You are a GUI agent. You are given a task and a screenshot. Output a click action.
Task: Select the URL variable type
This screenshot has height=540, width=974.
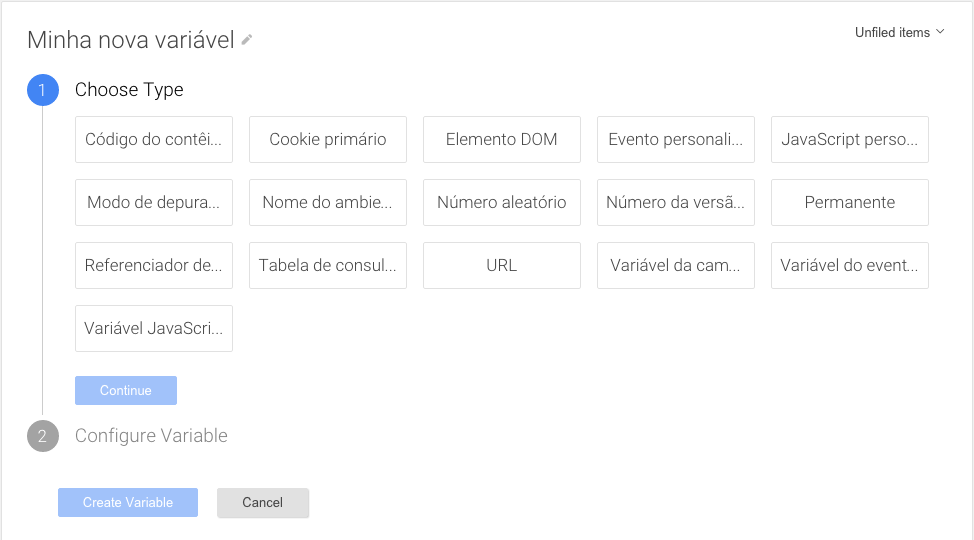coord(502,266)
